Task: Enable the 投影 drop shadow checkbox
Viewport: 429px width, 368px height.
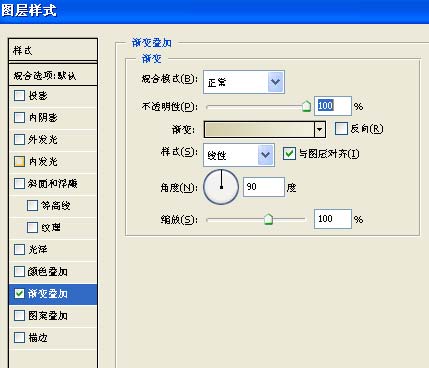Action: tap(19, 96)
